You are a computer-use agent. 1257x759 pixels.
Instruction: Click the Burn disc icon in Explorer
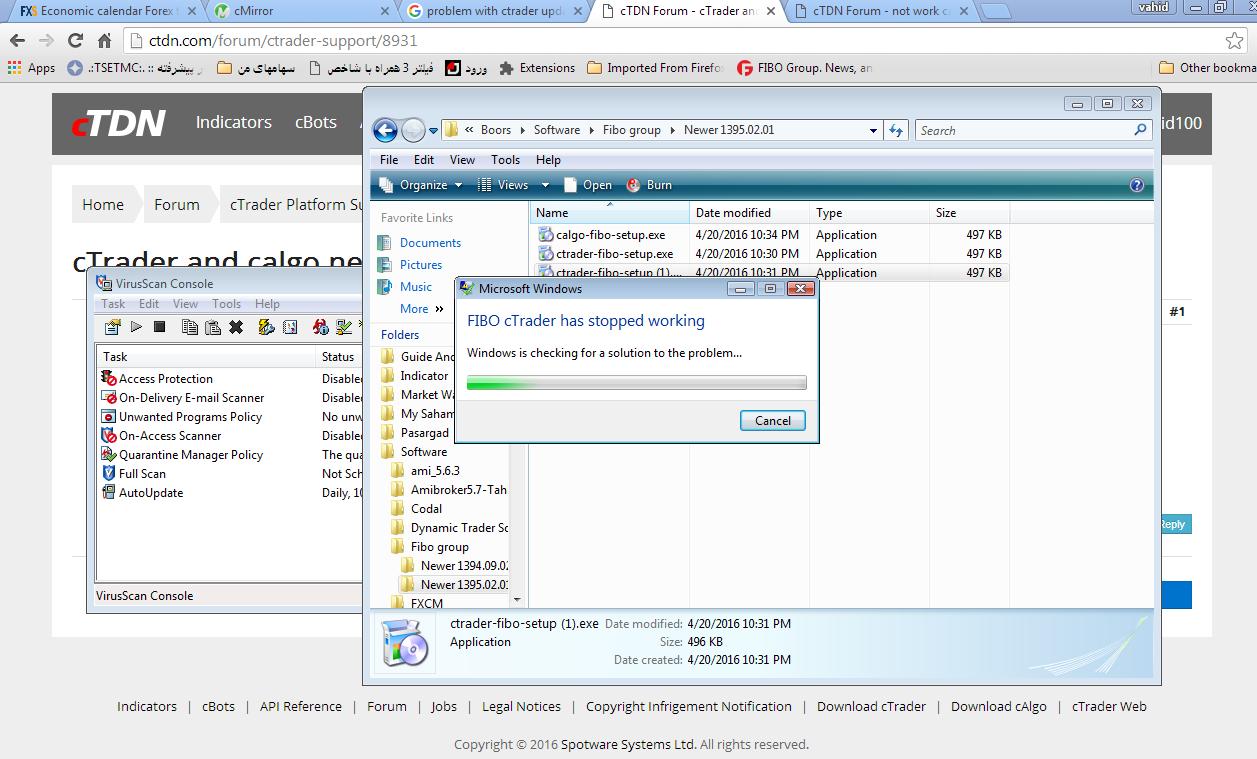coord(633,185)
